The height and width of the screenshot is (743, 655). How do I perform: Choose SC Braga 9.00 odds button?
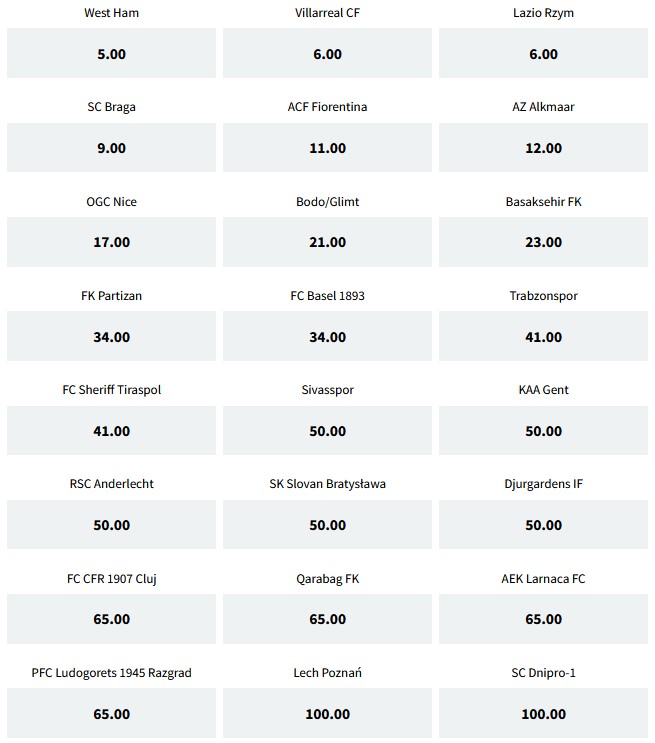click(x=111, y=148)
